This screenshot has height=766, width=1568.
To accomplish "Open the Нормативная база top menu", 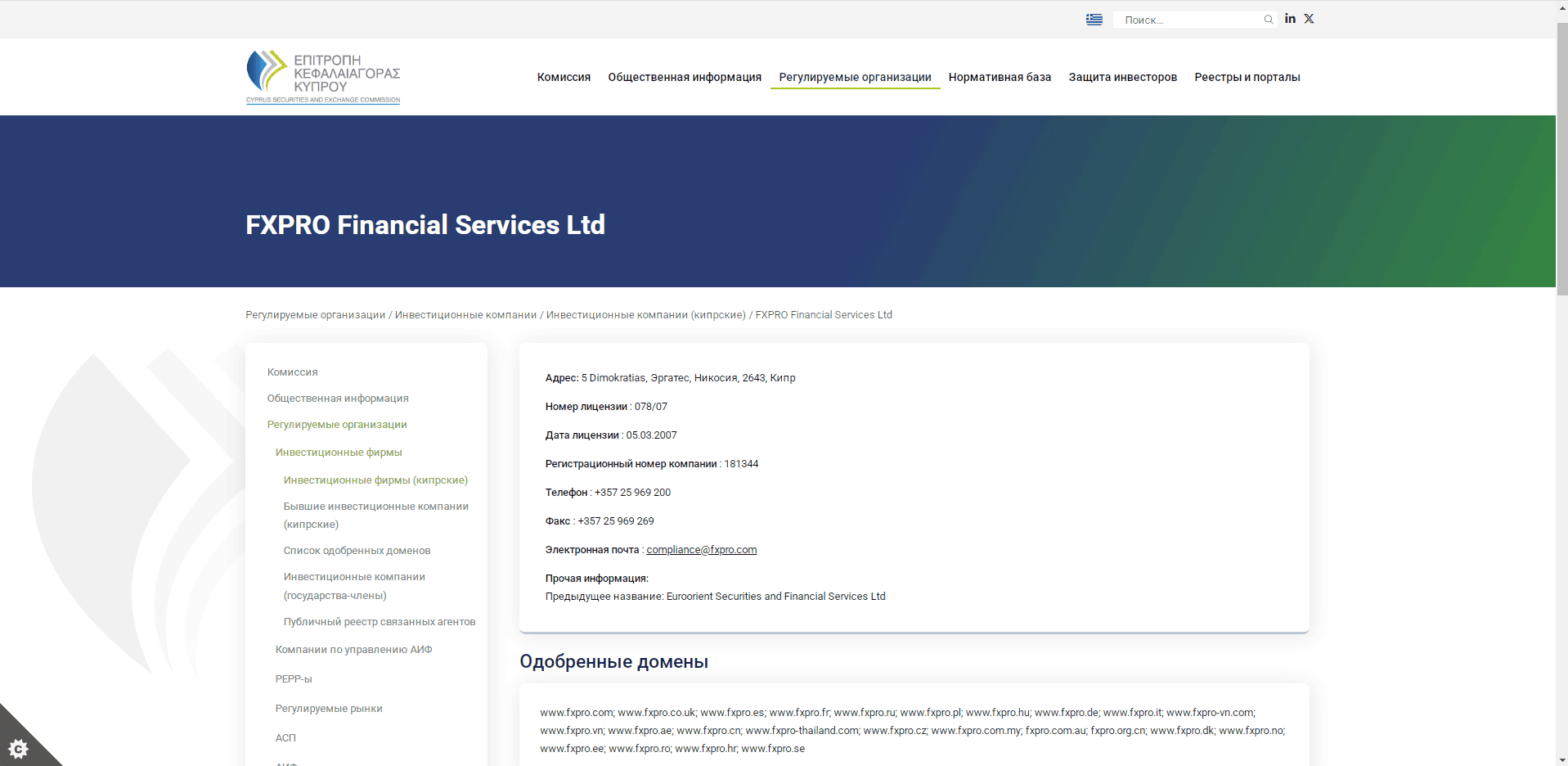I will 1000,77.
